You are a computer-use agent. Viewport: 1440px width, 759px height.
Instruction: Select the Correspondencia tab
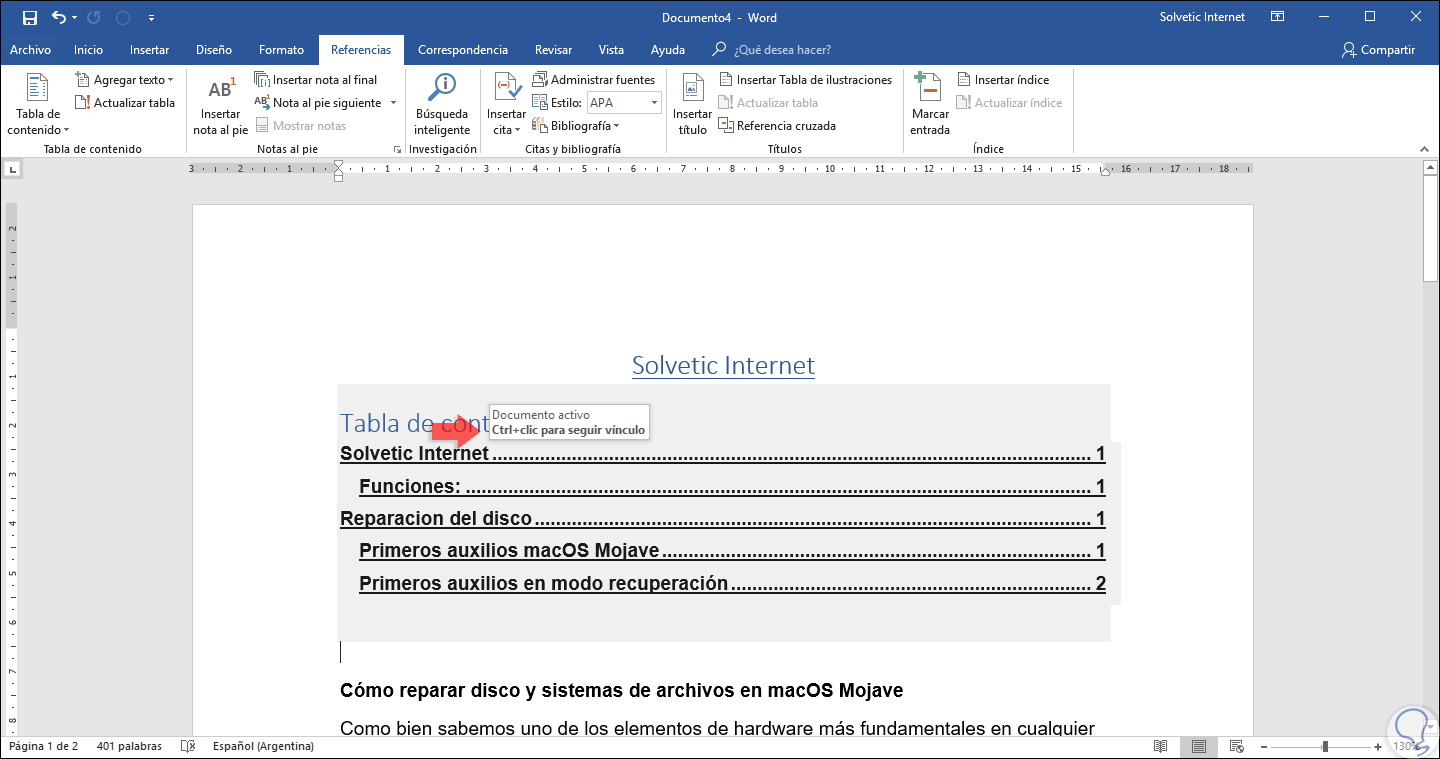click(x=463, y=50)
